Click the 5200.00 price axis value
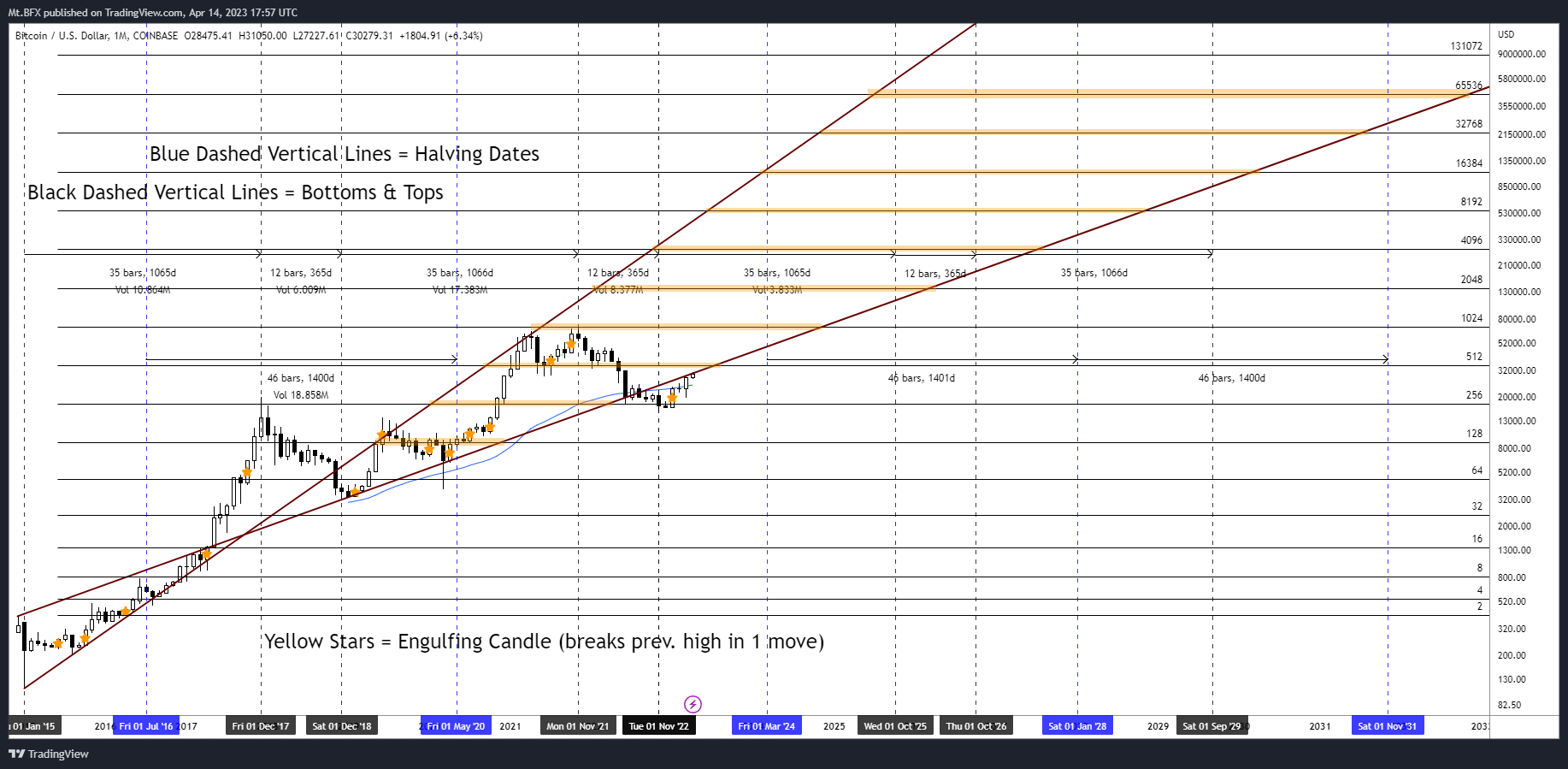1568x769 pixels. point(1514,472)
